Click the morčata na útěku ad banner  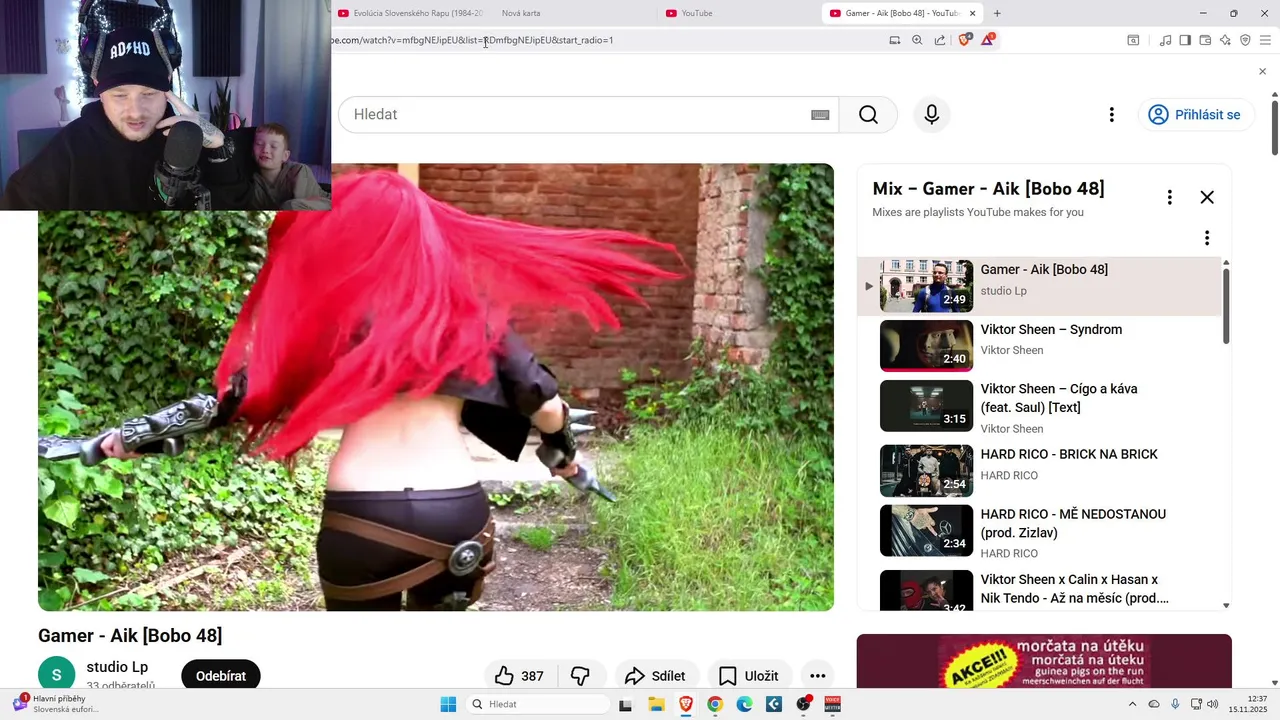[x=1044, y=661]
